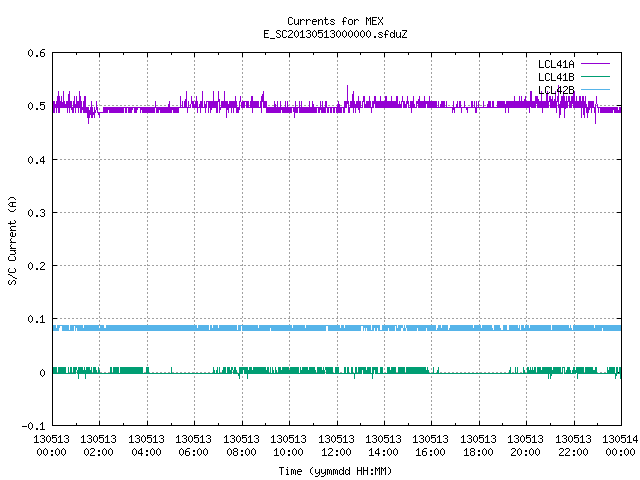Click the blue LCL42B legend line sample
The image size is (640, 480).
pyautogui.click(x=595, y=90)
